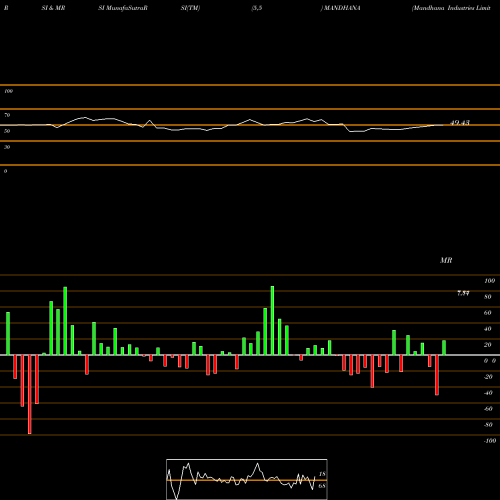Open the mini overview chart thumbnail

tap(247, 479)
